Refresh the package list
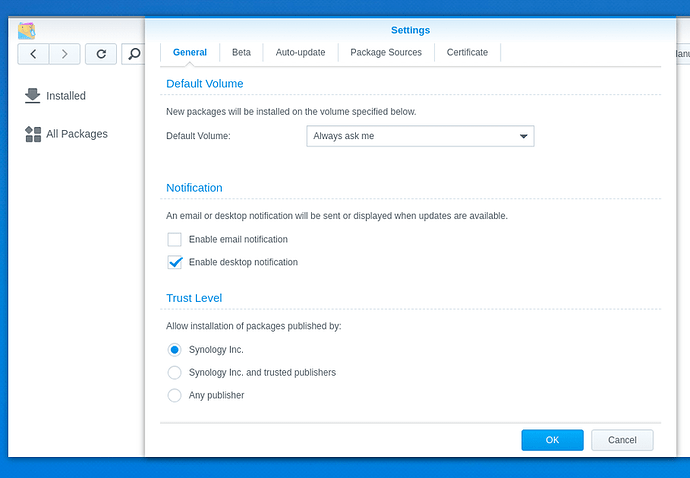This screenshot has width=690, height=478. pos(101,54)
